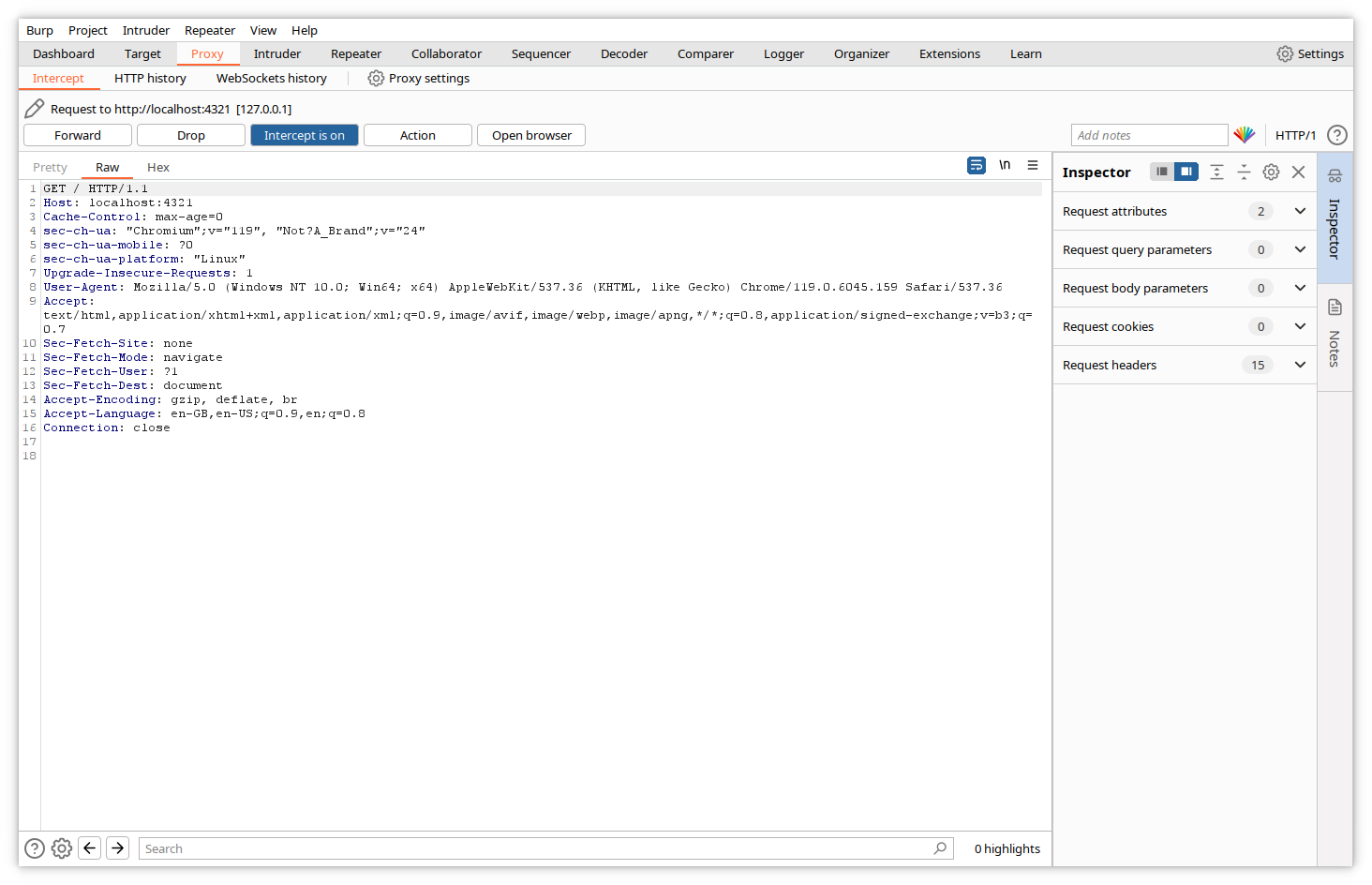1372x885 pixels.
Task: Open the message editor hamburger menu
Action: [x=1033, y=166]
